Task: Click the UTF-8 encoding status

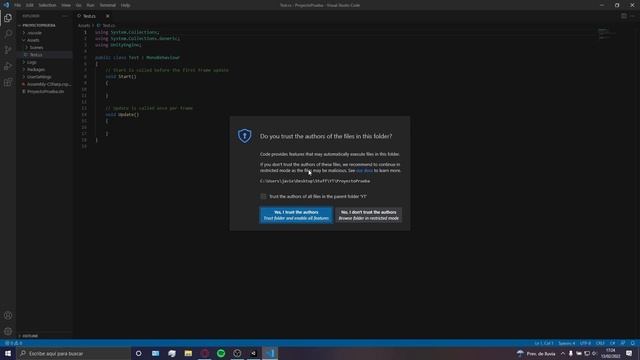Action: (x=585, y=343)
